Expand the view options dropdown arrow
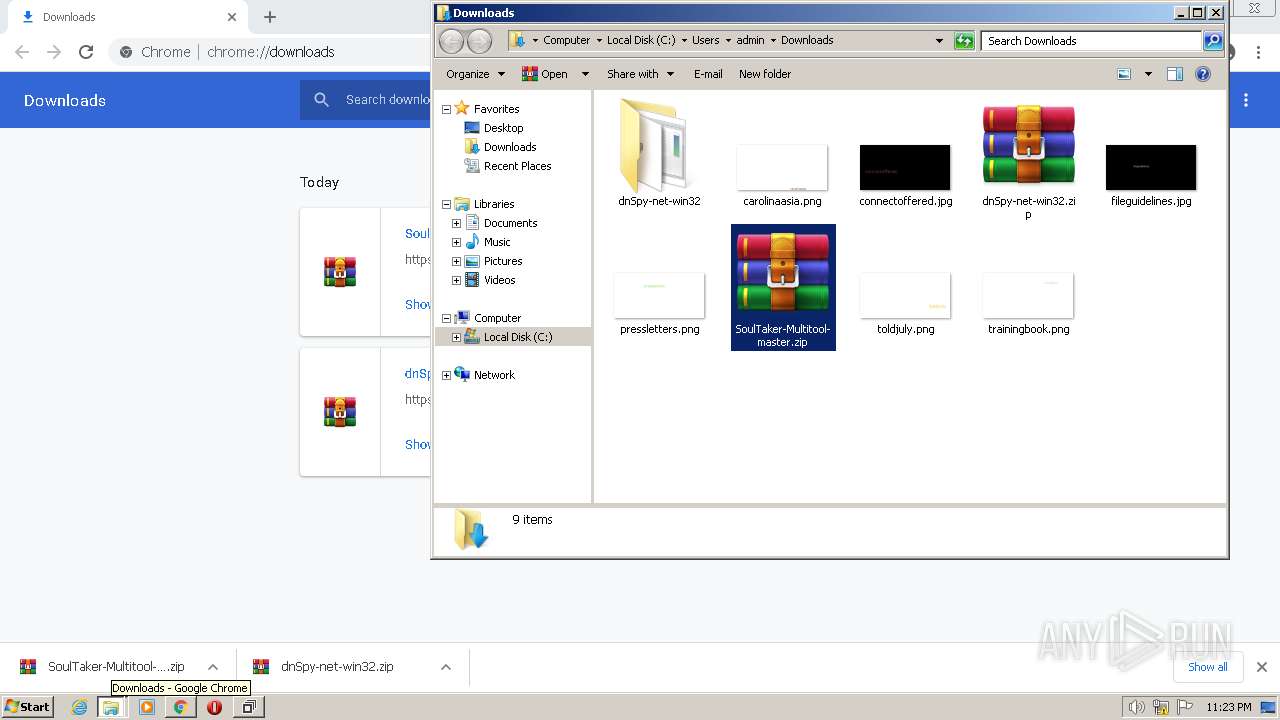This screenshot has height=720, width=1280. click(x=1148, y=74)
